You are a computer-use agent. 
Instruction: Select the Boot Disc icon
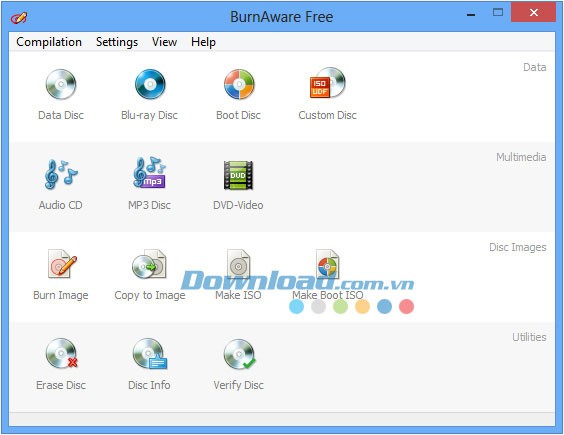click(239, 85)
